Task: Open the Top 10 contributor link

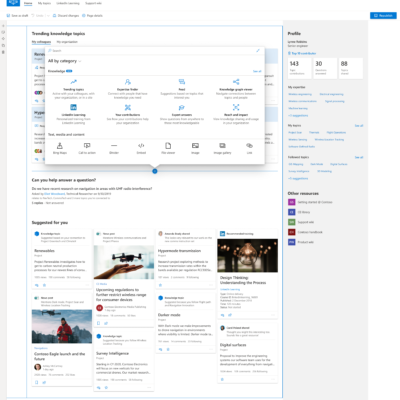Action: tap(302, 53)
